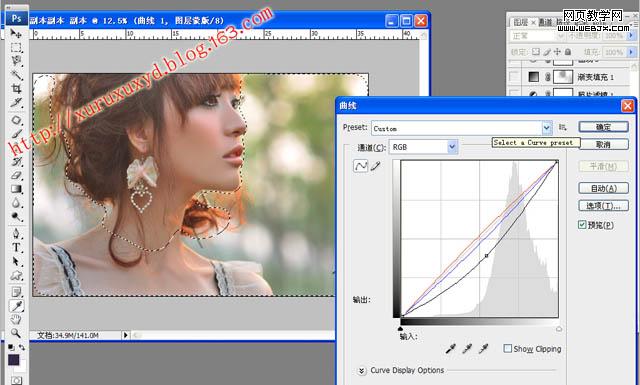Enable the Show Clipping checkbox
This screenshot has height=385, width=640.
tap(507, 349)
